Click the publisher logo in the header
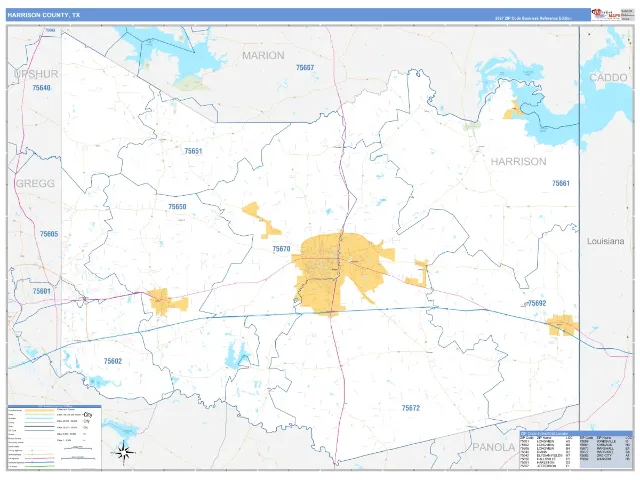 (x=606, y=14)
